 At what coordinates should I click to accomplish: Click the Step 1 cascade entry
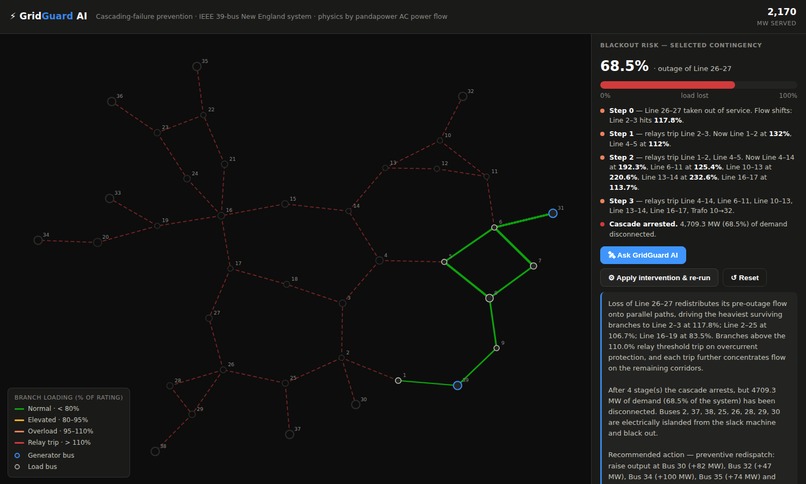pyautogui.click(x=698, y=139)
